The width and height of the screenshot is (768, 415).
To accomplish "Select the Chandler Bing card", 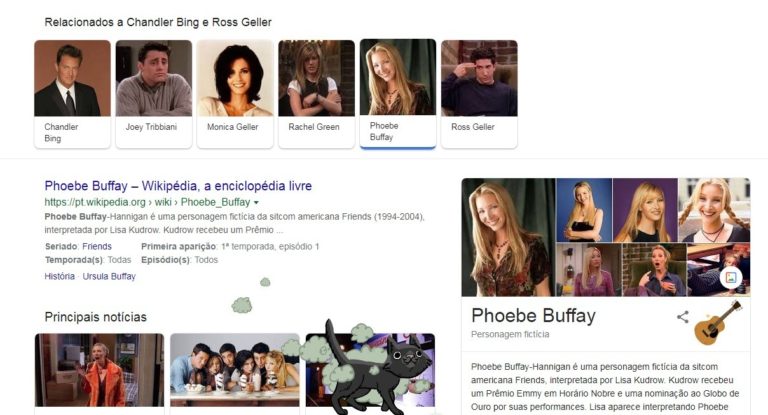I will (72, 94).
